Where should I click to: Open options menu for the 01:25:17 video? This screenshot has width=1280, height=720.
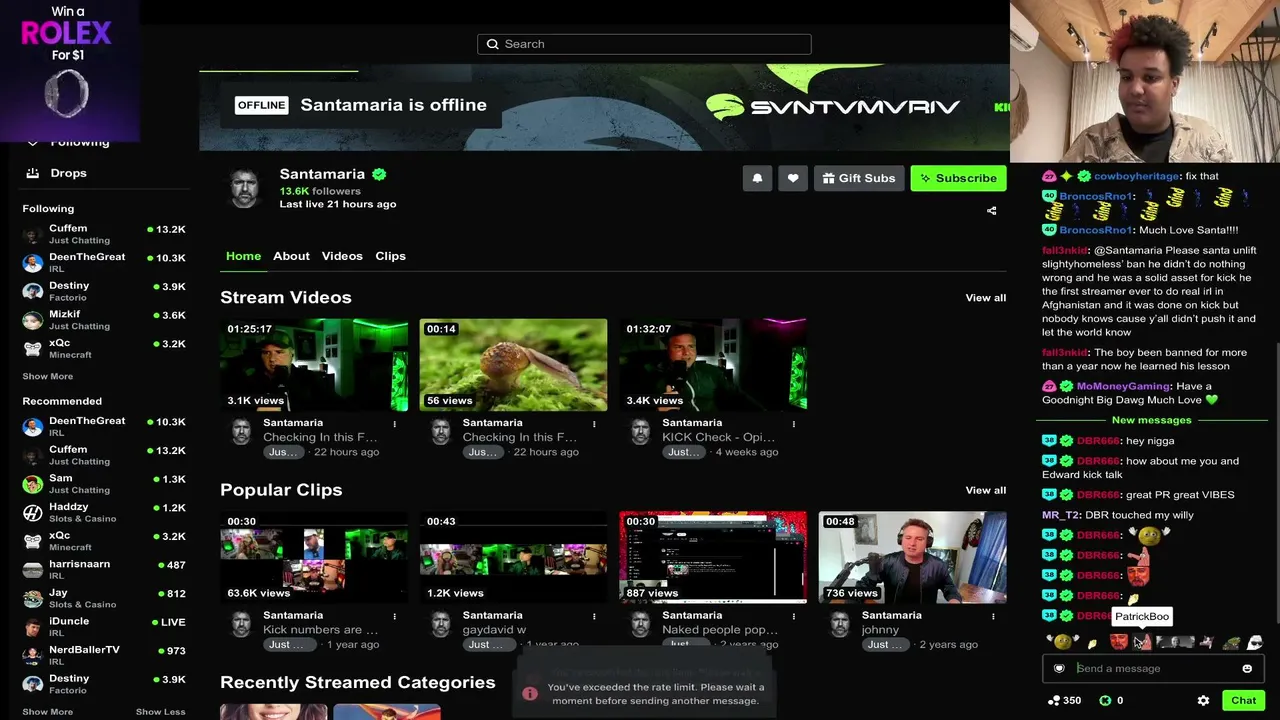coord(395,424)
